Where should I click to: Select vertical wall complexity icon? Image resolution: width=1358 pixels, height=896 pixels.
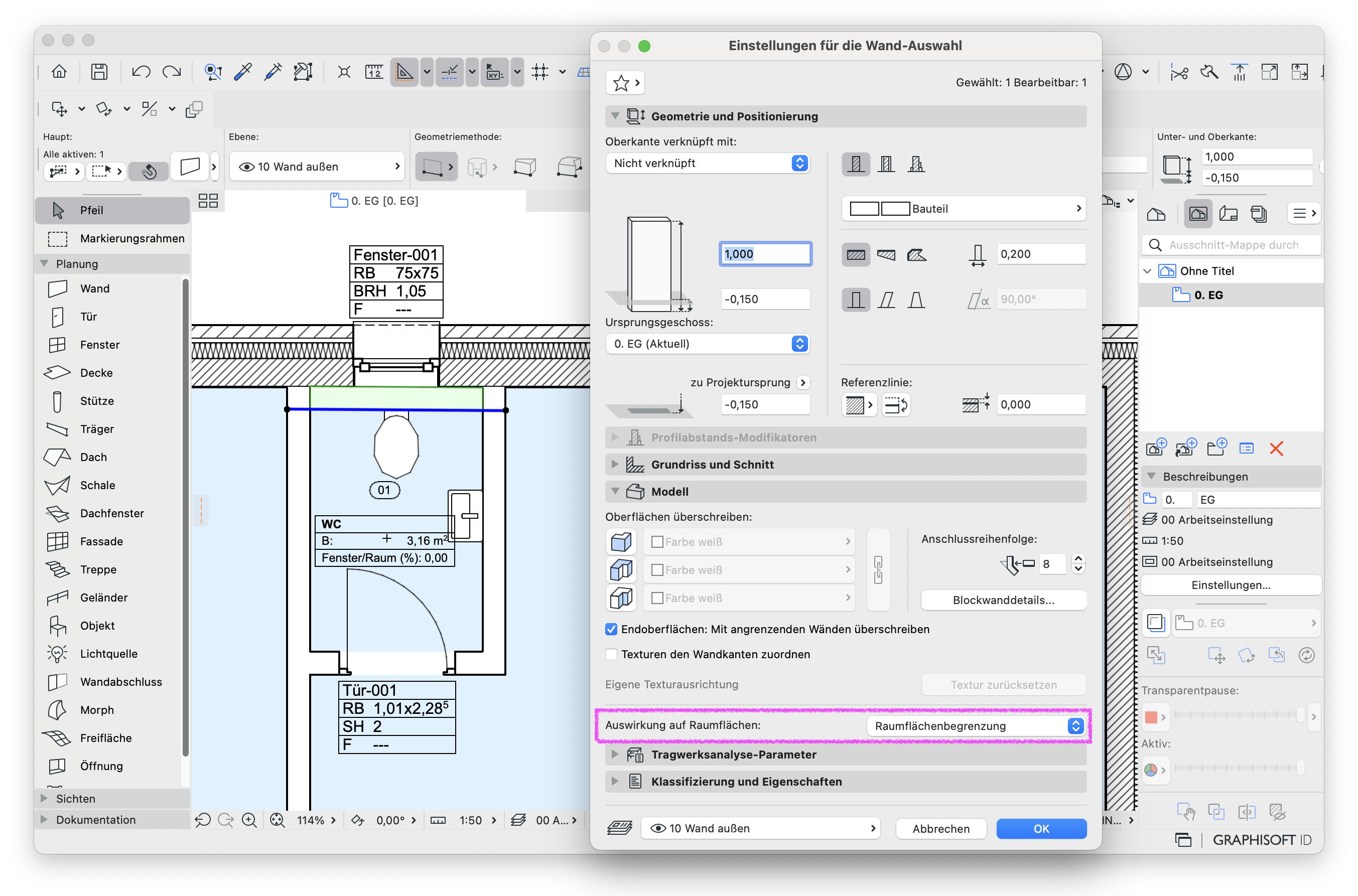pyautogui.click(x=855, y=300)
